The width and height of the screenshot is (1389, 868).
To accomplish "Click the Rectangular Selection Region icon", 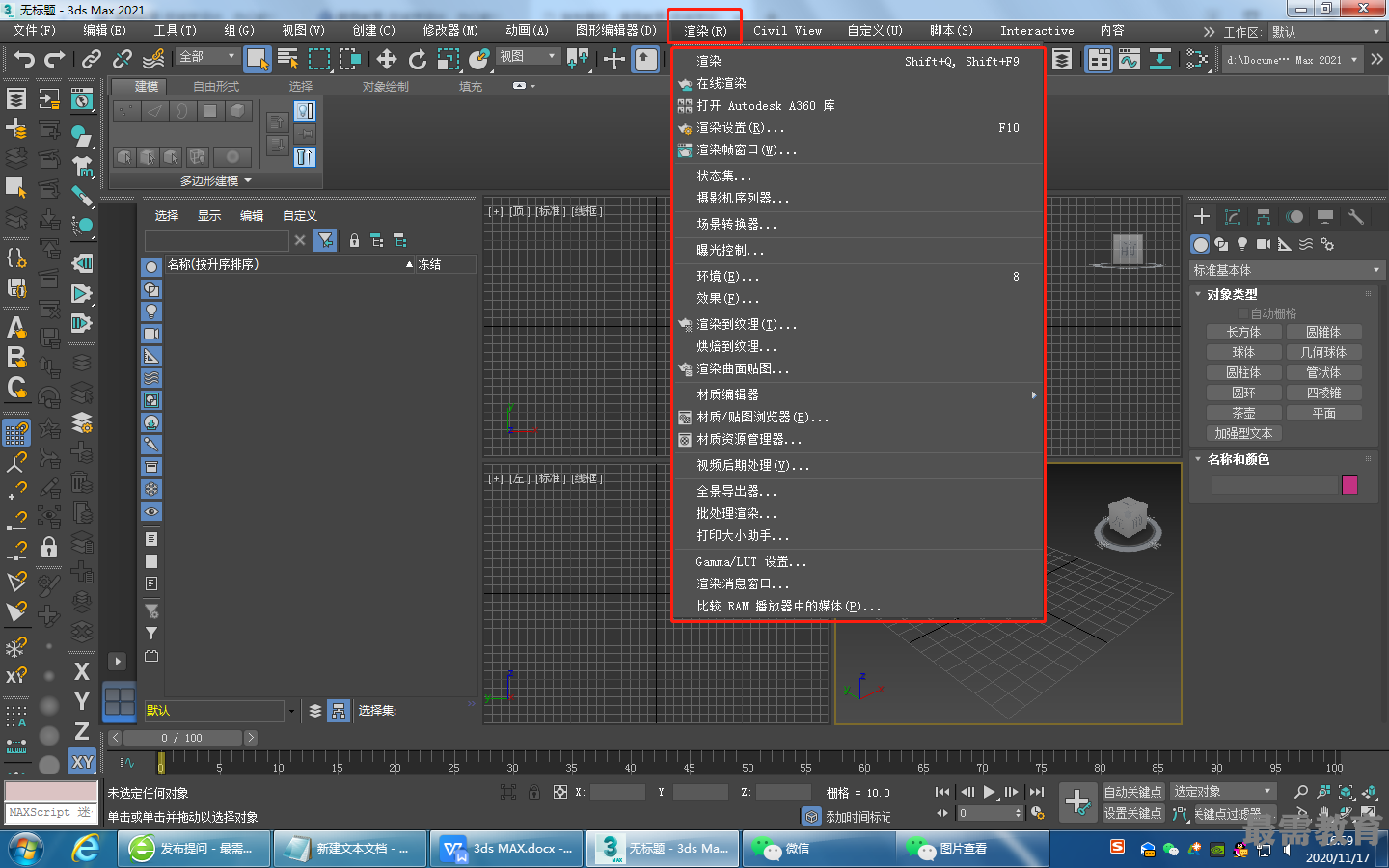I will [x=319, y=60].
